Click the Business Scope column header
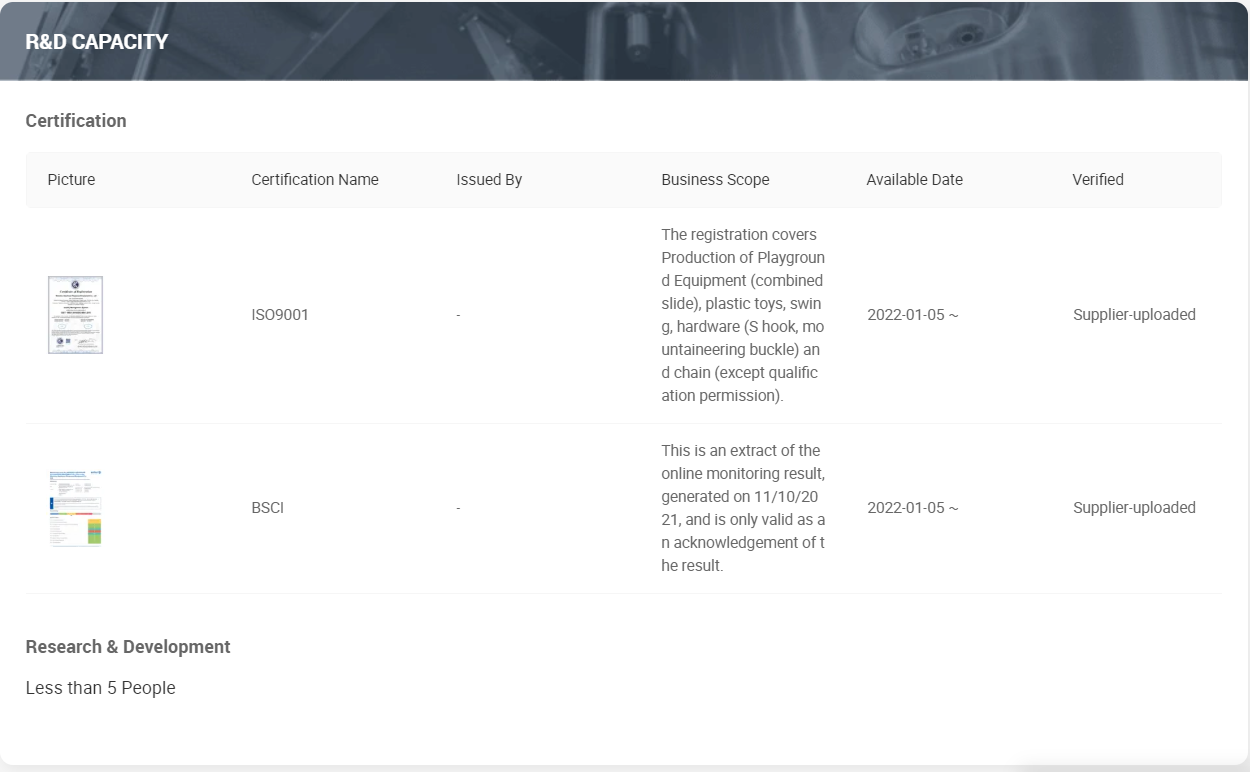 tap(715, 180)
